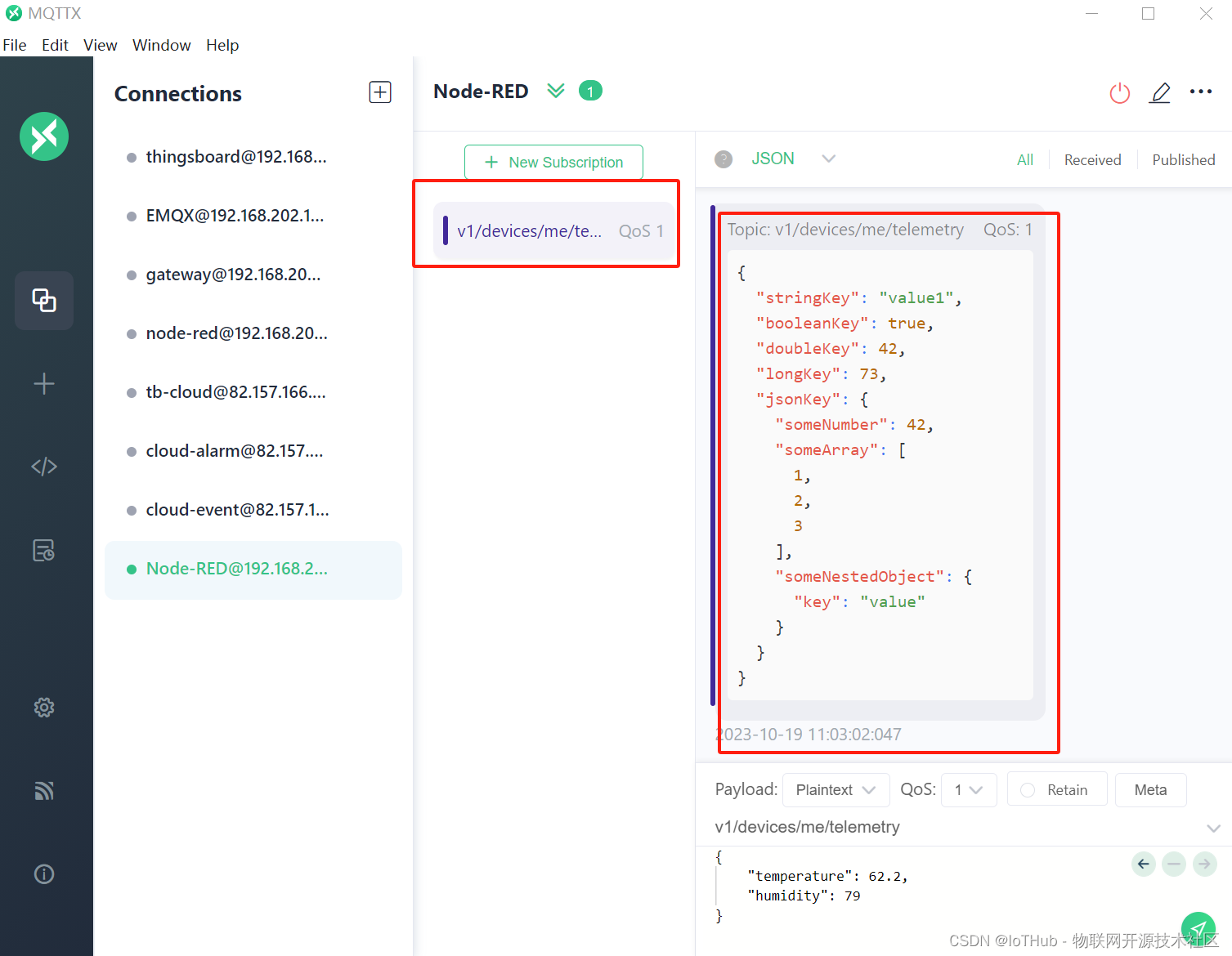The width and height of the screenshot is (1232, 956).
Task: Edit the Node-RED connection via pencil icon
Action: pos(1160,92)
